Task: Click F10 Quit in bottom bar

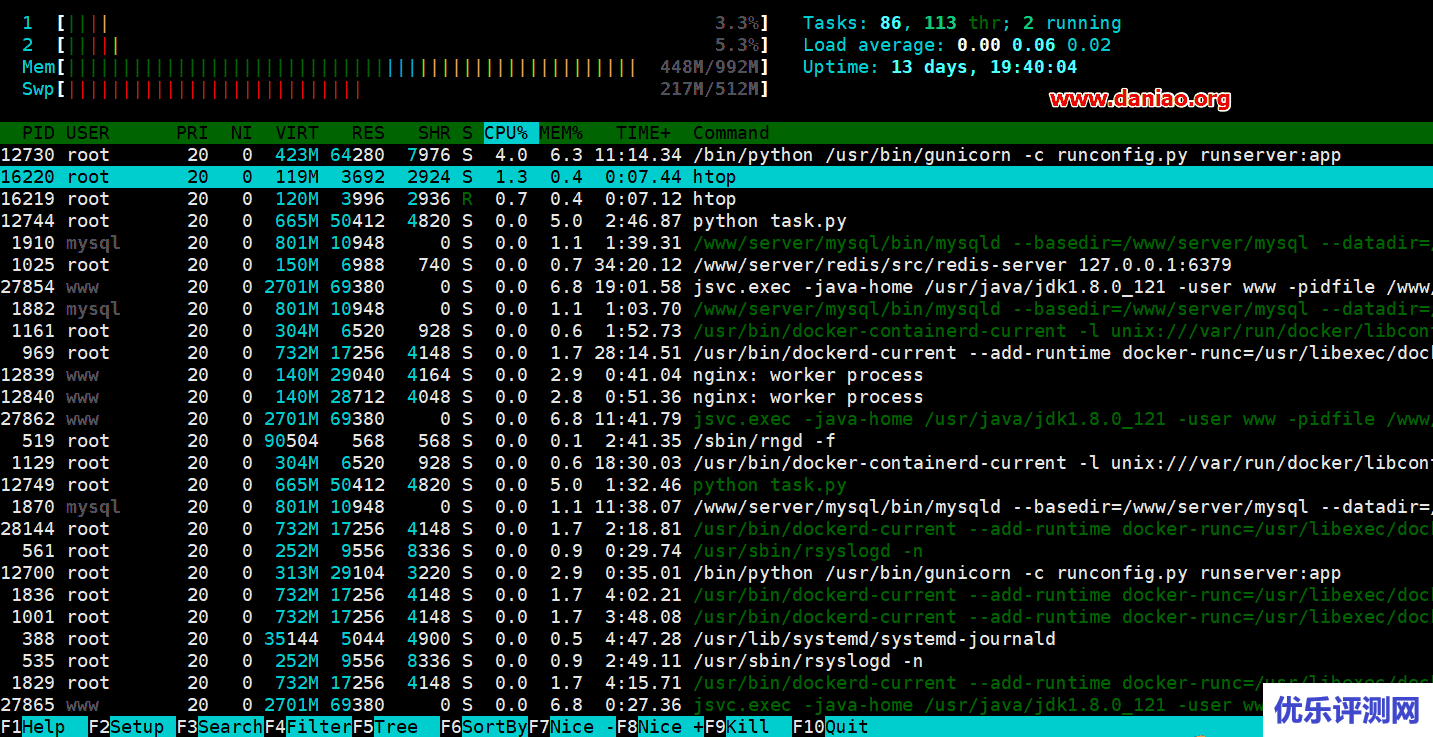Action: click(x=831, y=727)
